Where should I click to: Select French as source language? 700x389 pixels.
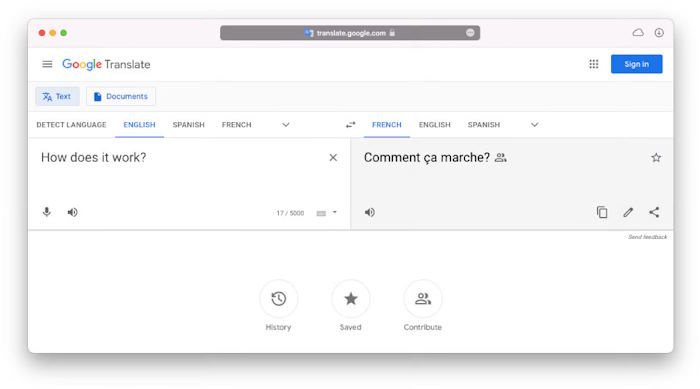tap(237, 125)
